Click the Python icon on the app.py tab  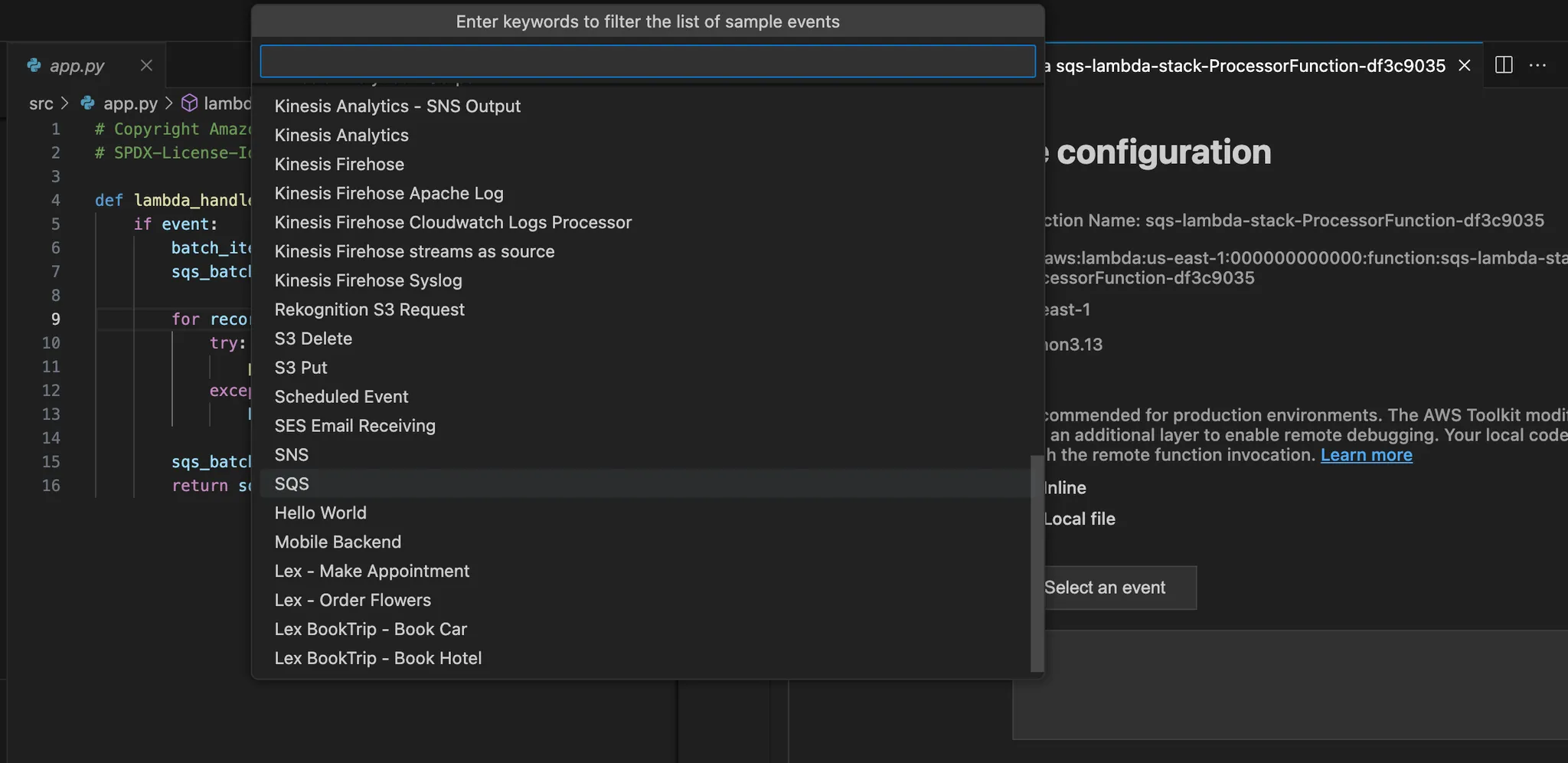(x=34, y=65)
